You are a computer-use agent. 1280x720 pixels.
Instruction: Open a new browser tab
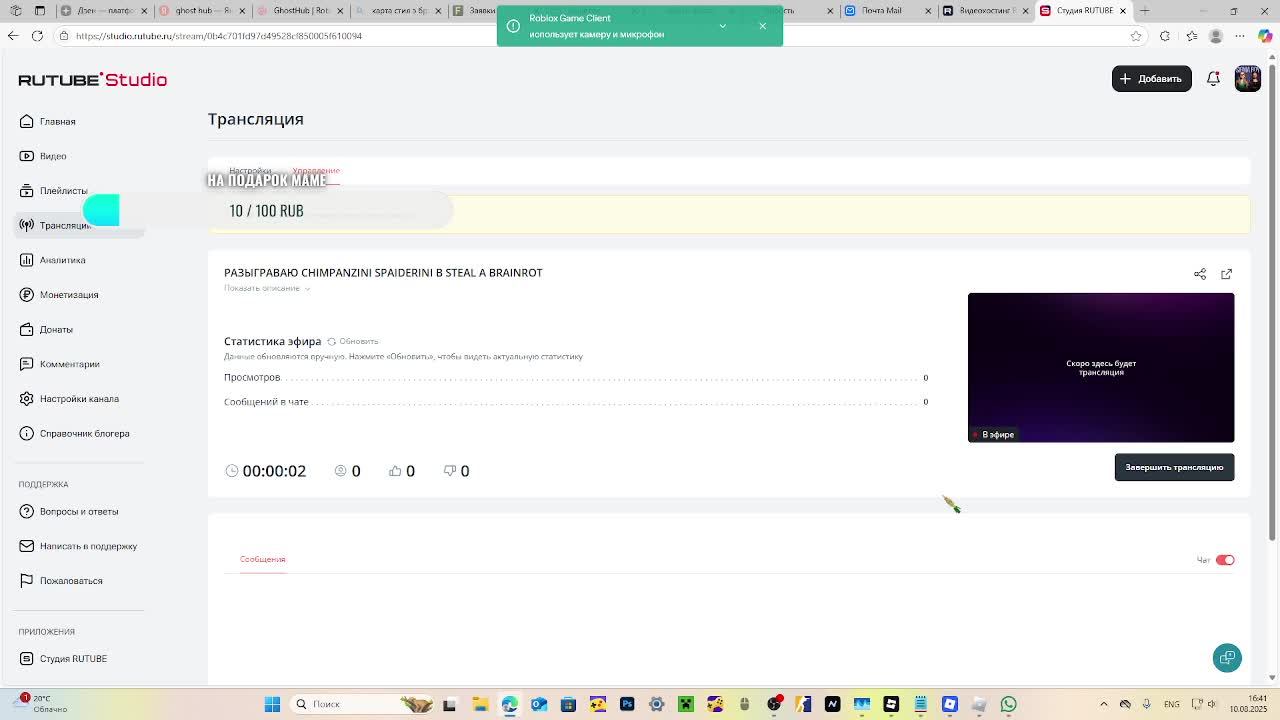click(x=1145, y=11)
